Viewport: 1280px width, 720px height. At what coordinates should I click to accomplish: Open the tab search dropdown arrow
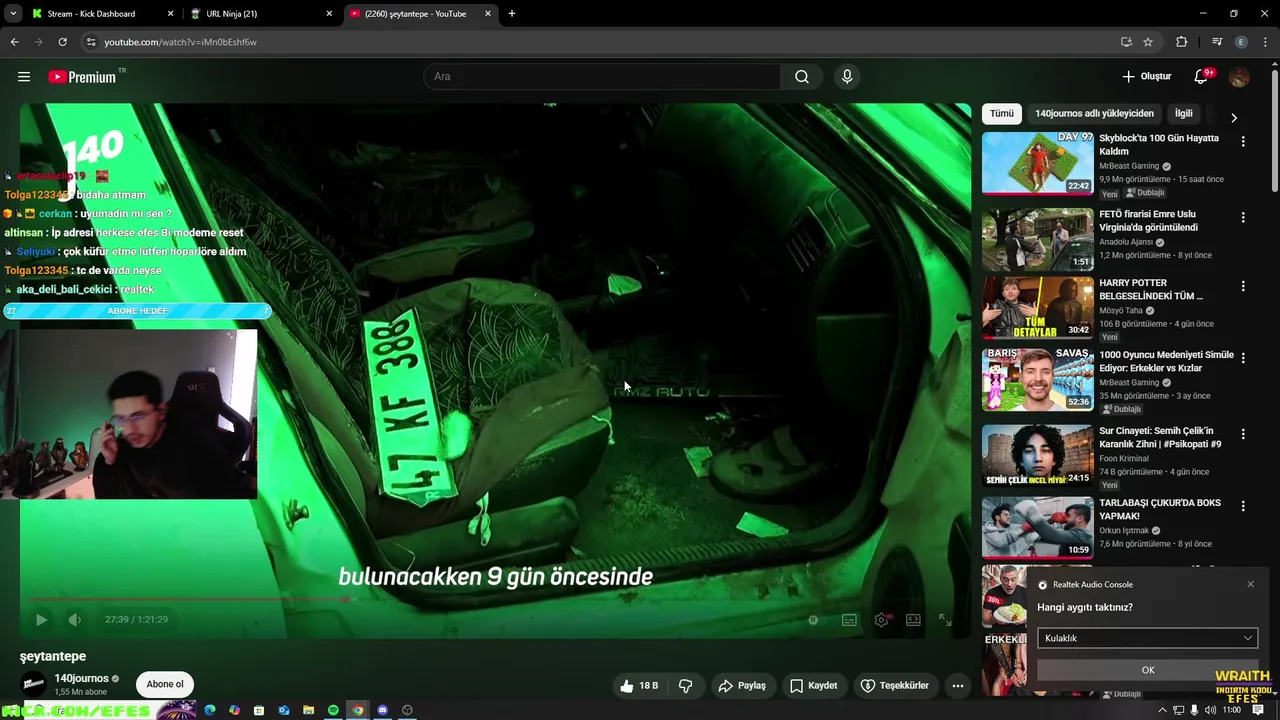(x=13, y=14)
